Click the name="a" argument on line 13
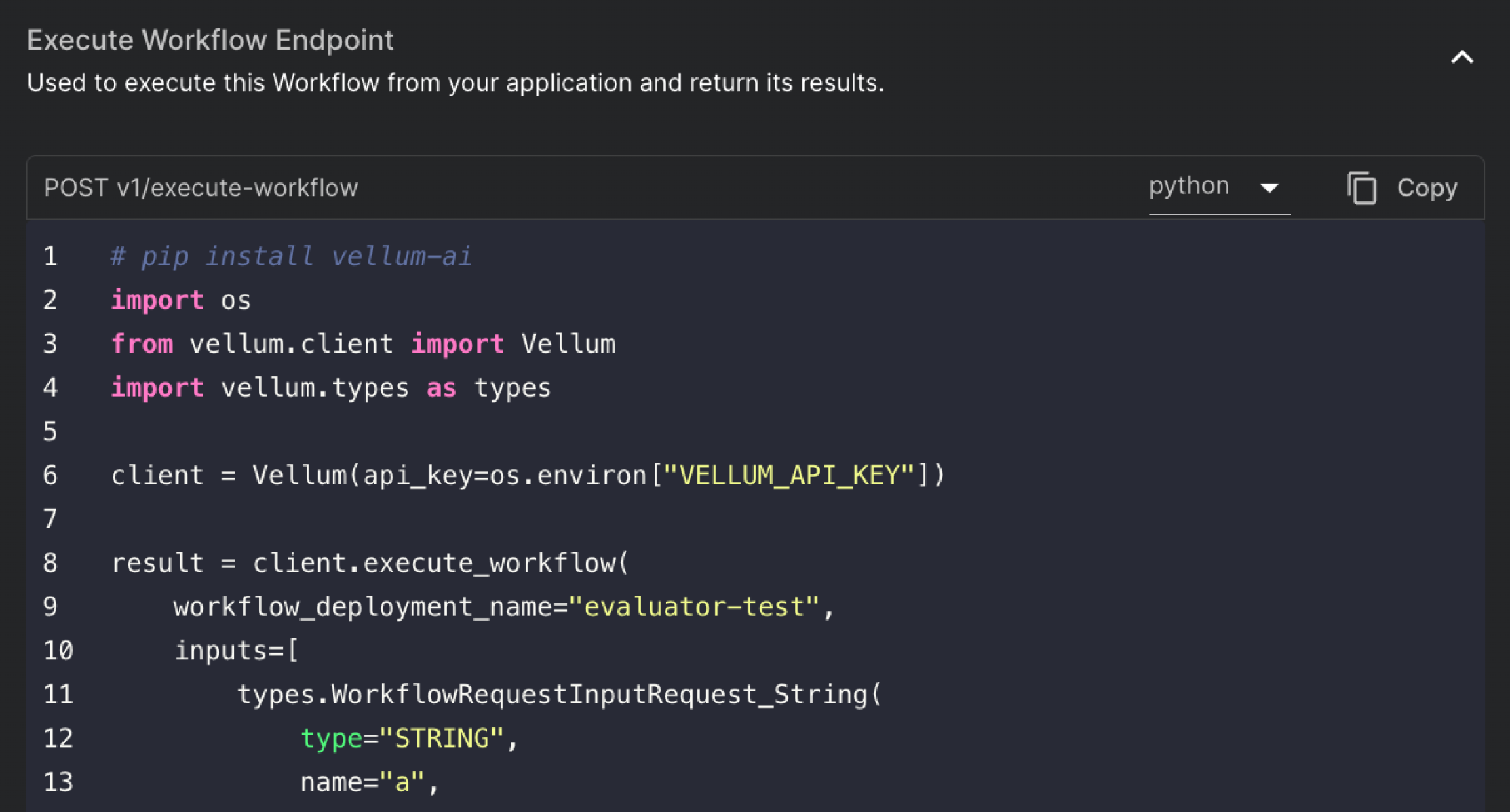1510x812 pixels. [x=368, y=781]
